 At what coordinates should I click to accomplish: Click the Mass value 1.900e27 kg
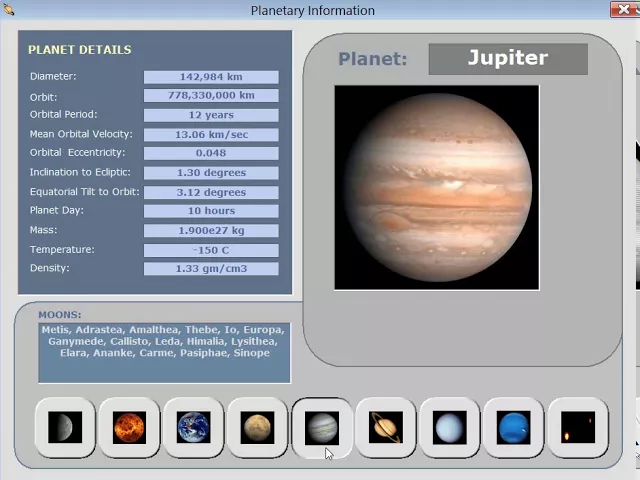point(211,231)
